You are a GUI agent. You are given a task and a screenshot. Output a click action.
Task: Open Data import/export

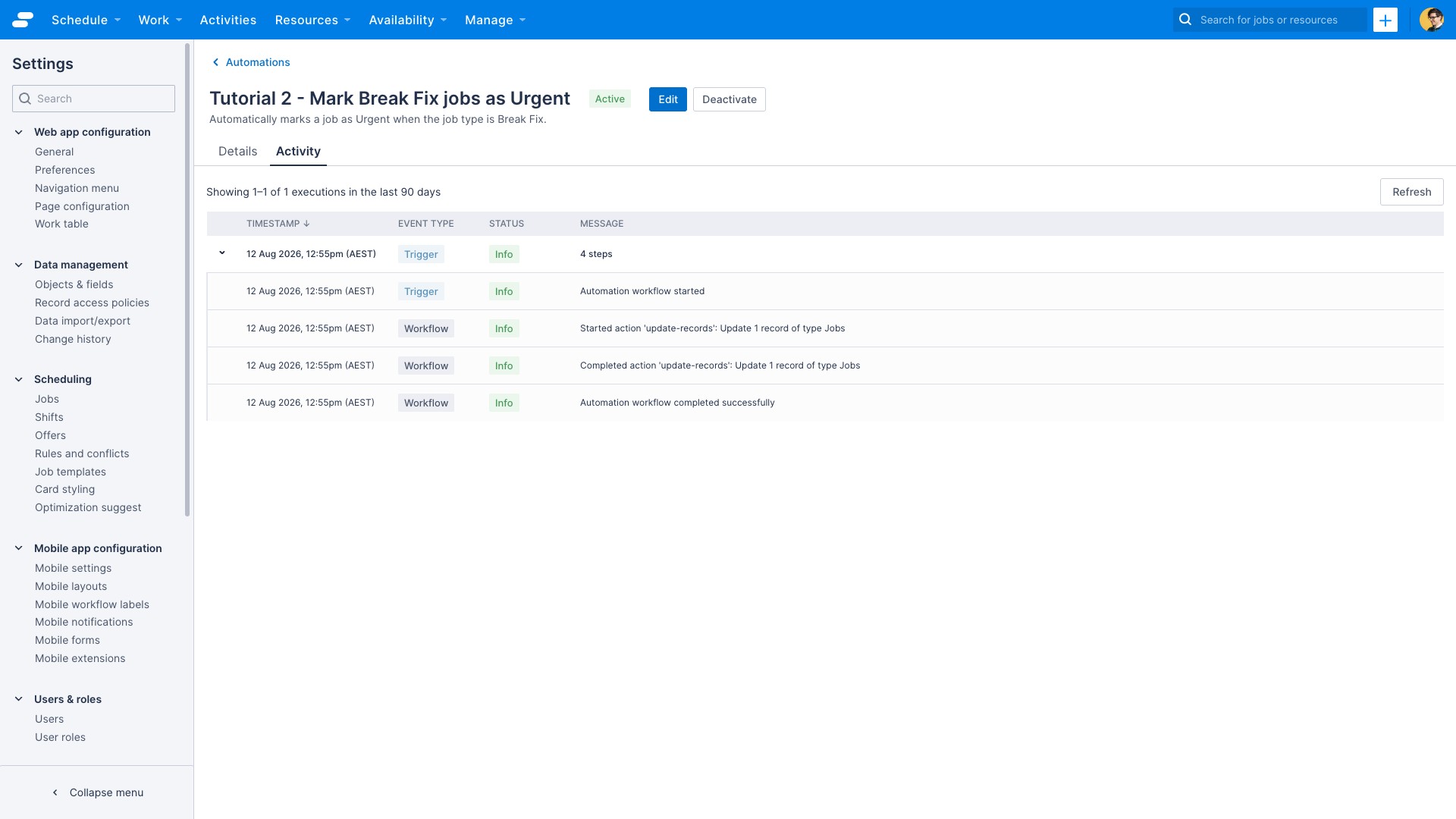coord(83,321)
